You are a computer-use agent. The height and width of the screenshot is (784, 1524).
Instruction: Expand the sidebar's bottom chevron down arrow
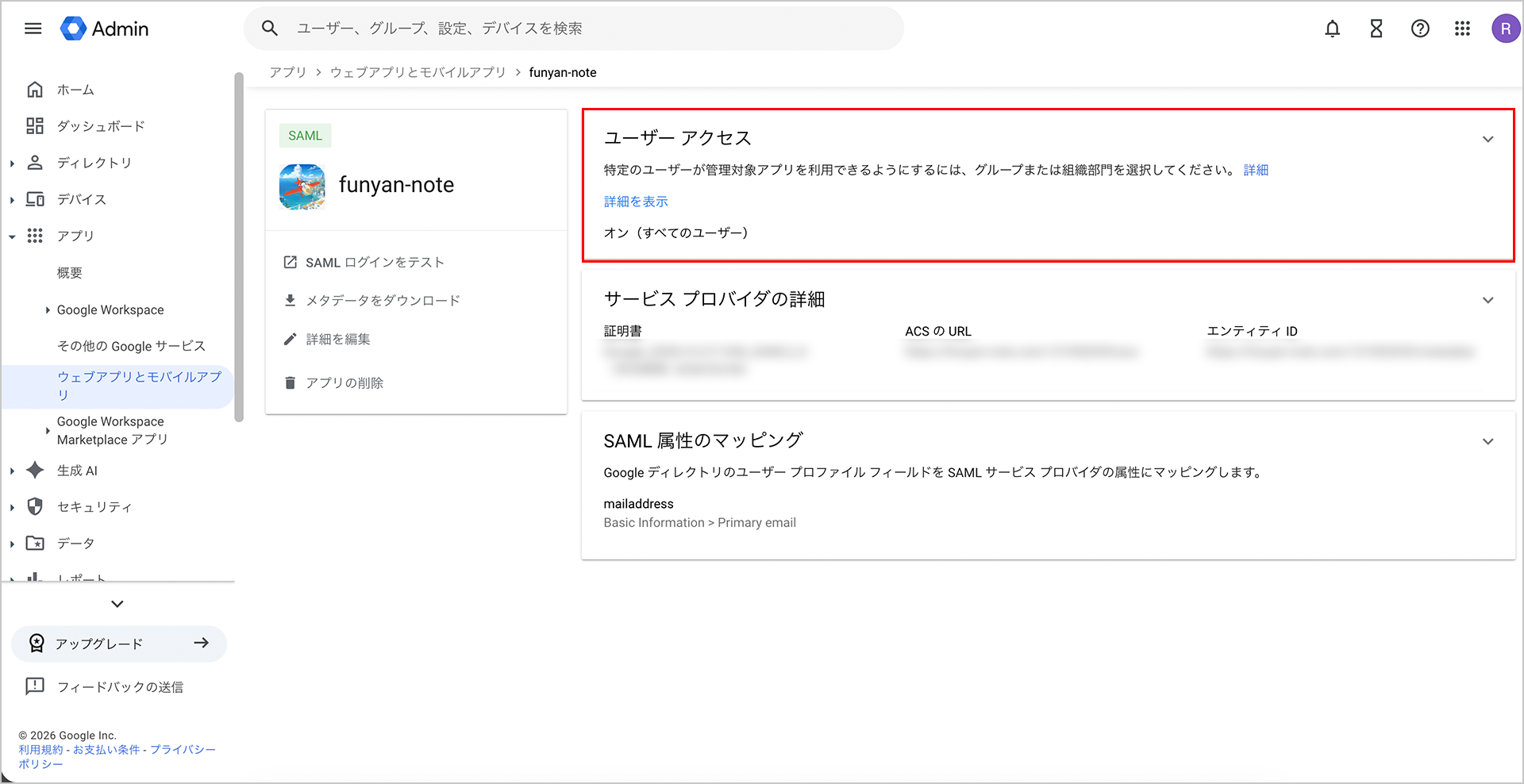pyautogui.click(x=117, y=604)
